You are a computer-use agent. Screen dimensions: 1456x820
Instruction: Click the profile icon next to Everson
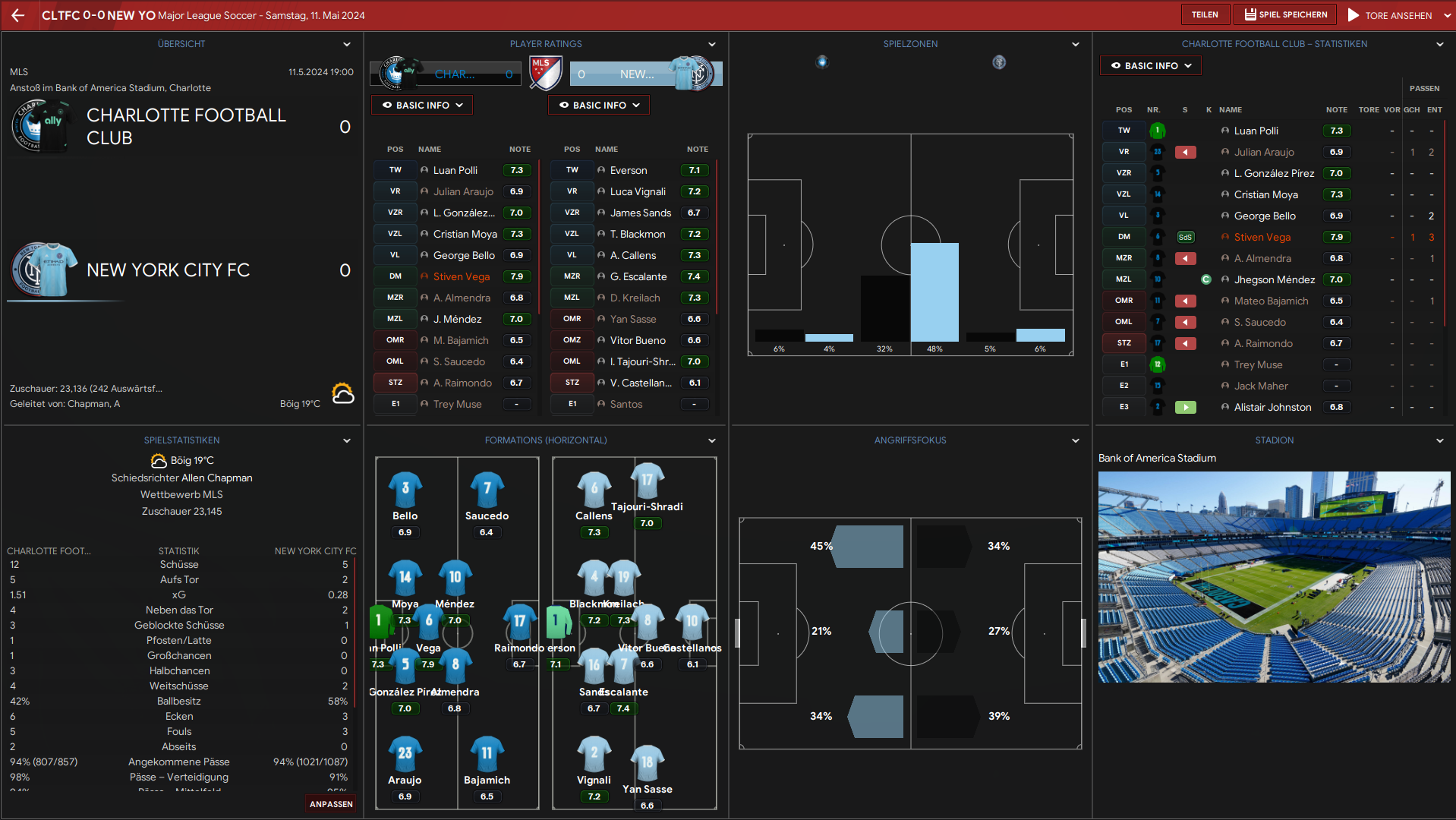(601, 170)
